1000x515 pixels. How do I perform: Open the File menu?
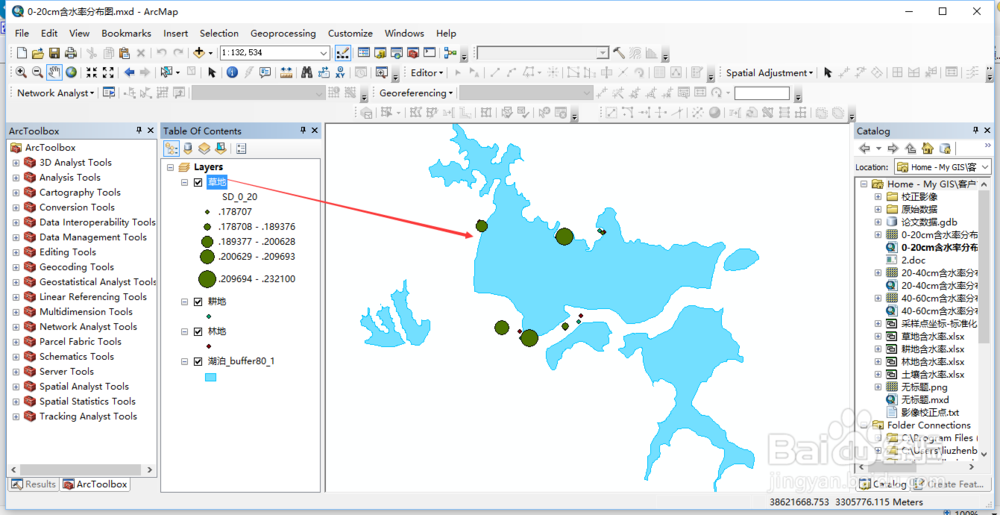[22, 33]
